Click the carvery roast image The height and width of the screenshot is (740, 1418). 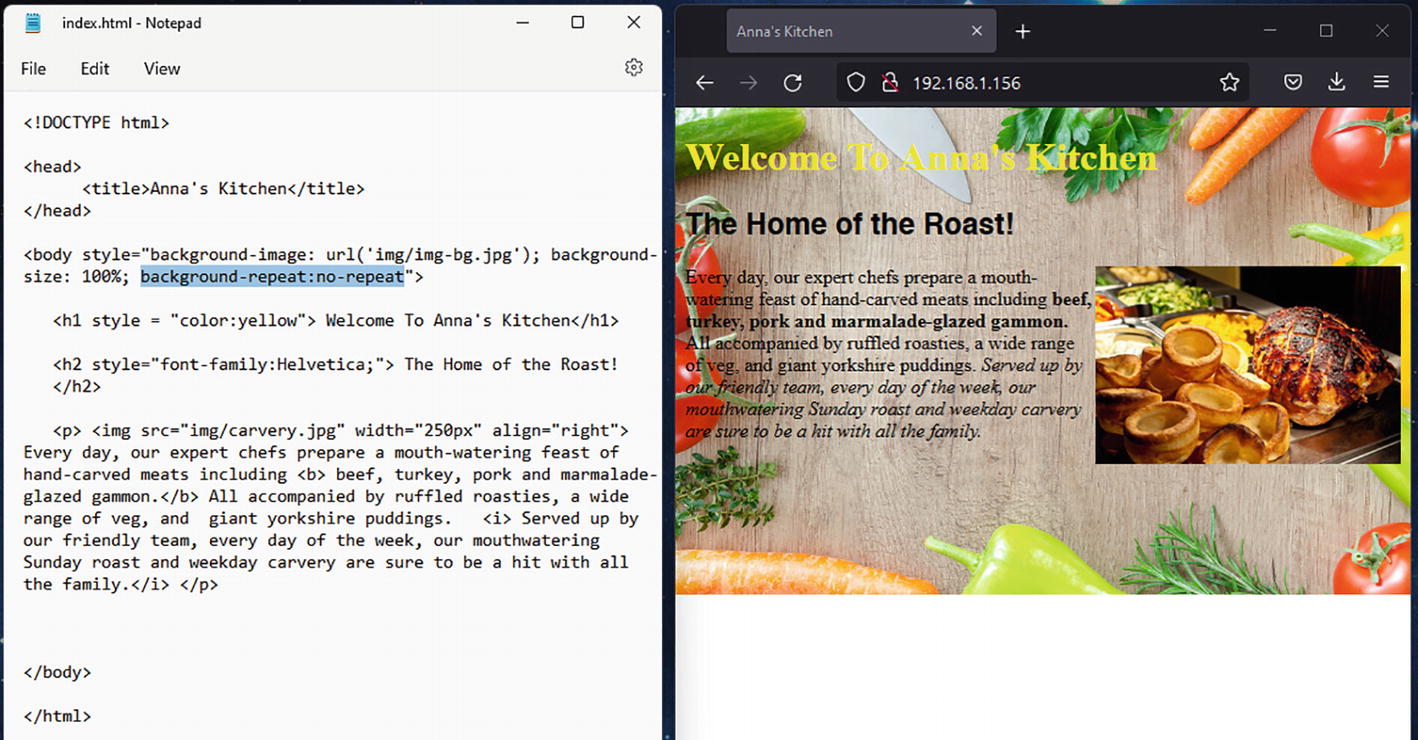pos(1247,365)
